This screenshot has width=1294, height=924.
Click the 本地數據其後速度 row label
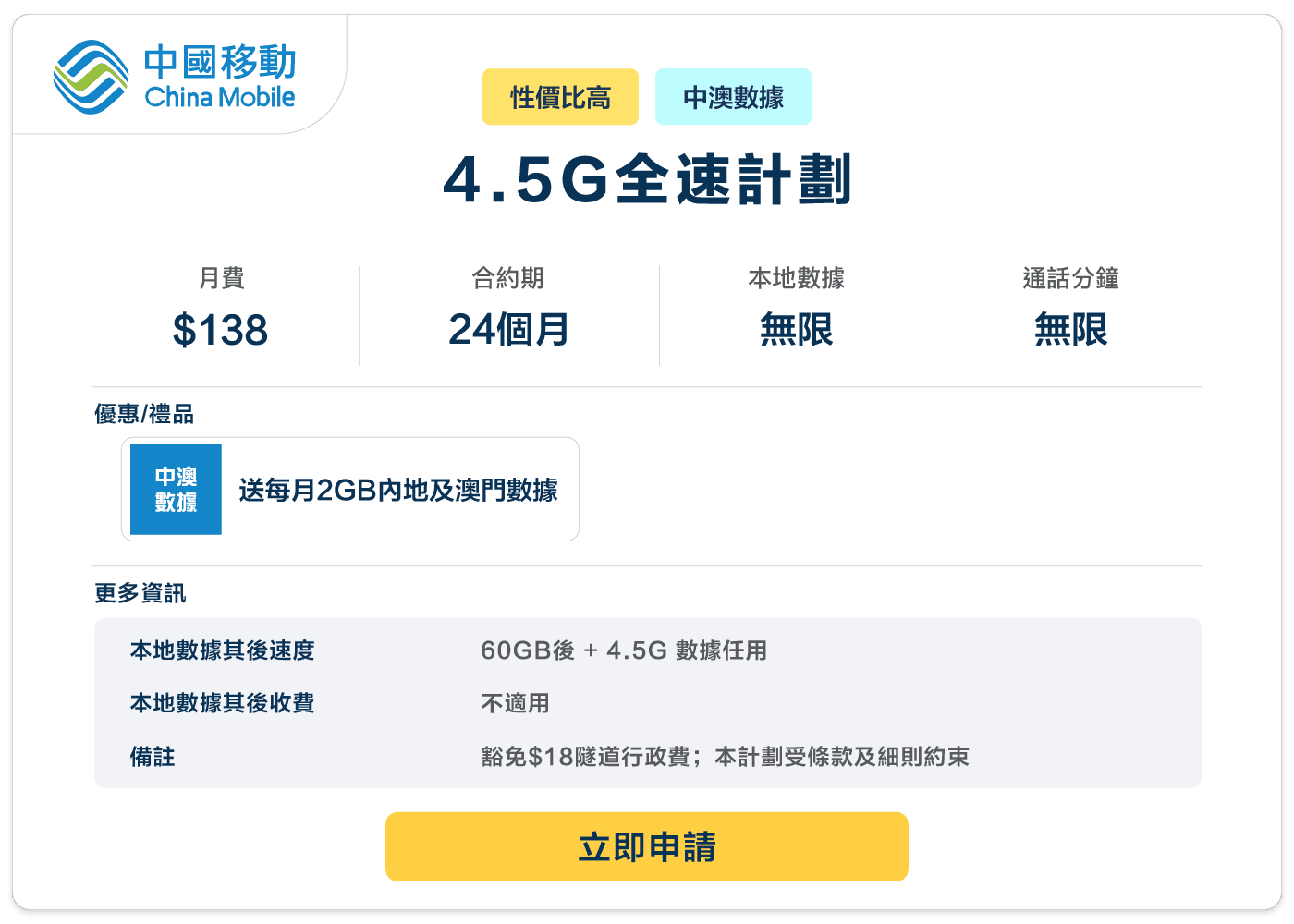pos(222,650)
